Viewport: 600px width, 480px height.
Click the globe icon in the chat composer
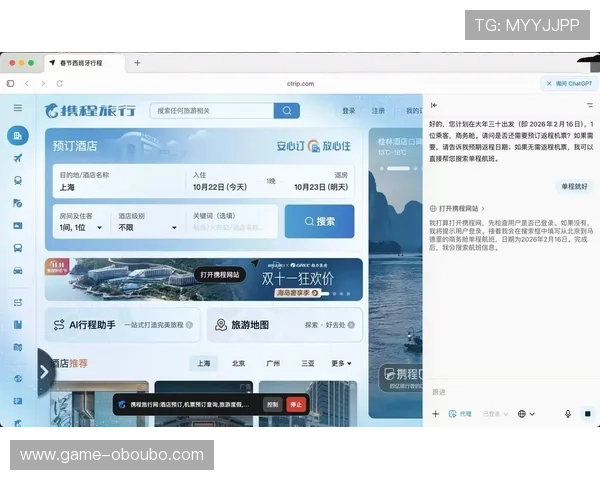(x=522, y=414)
